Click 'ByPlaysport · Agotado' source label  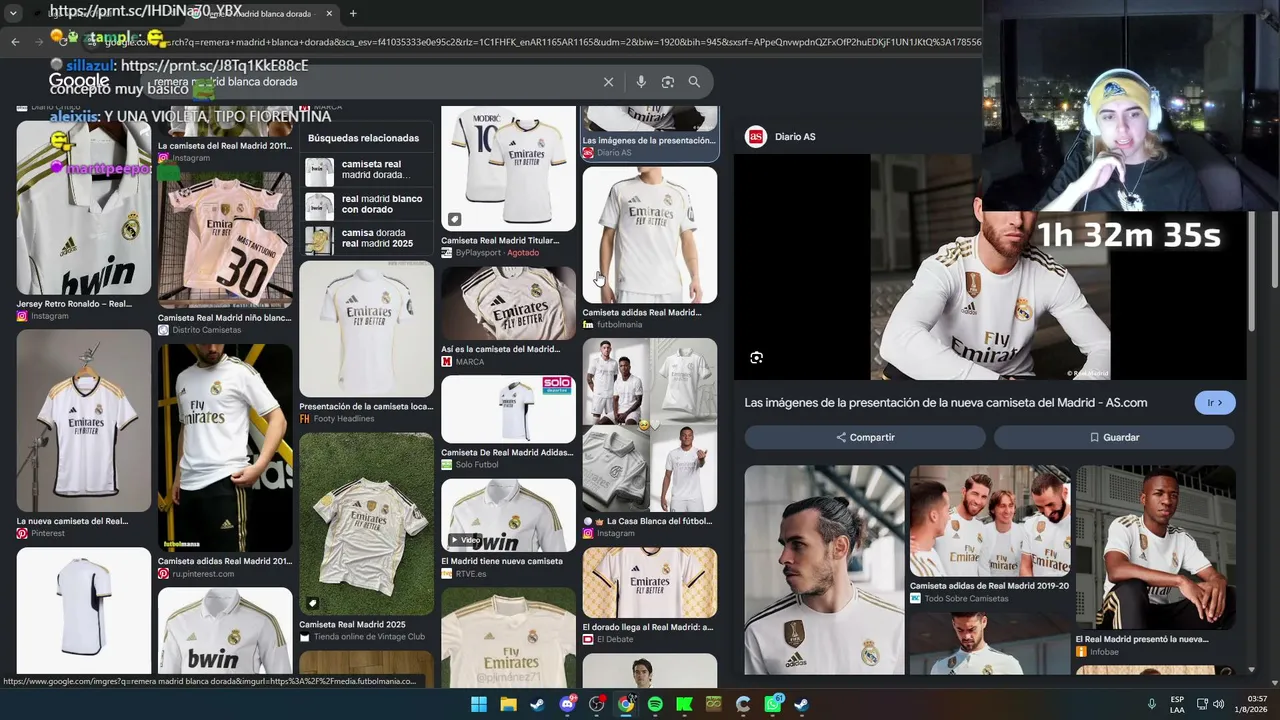[497, 253]
